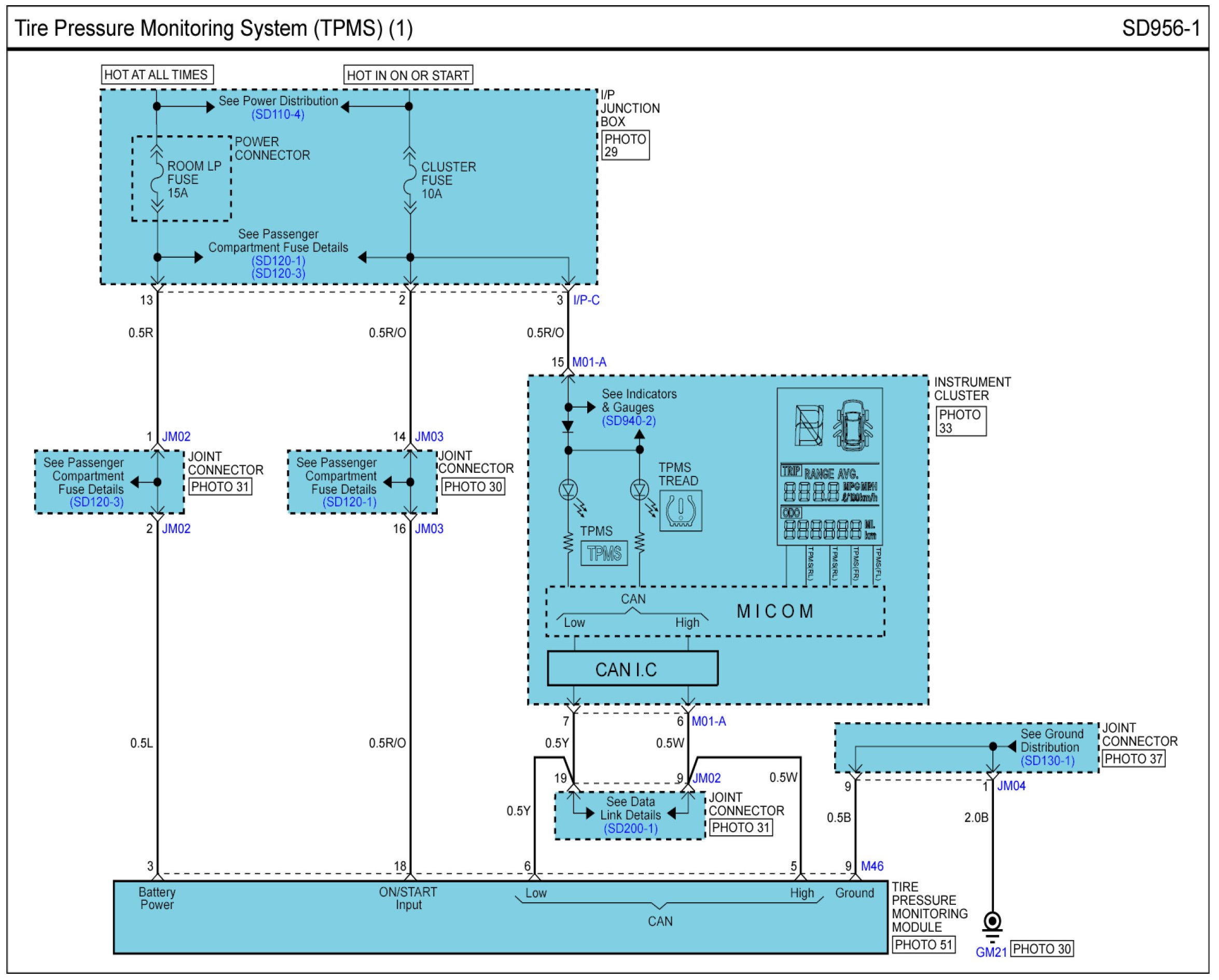Click the Room LP fuse 15A symbol
This screenshot has height=980, width=1219.
(157, 180)
